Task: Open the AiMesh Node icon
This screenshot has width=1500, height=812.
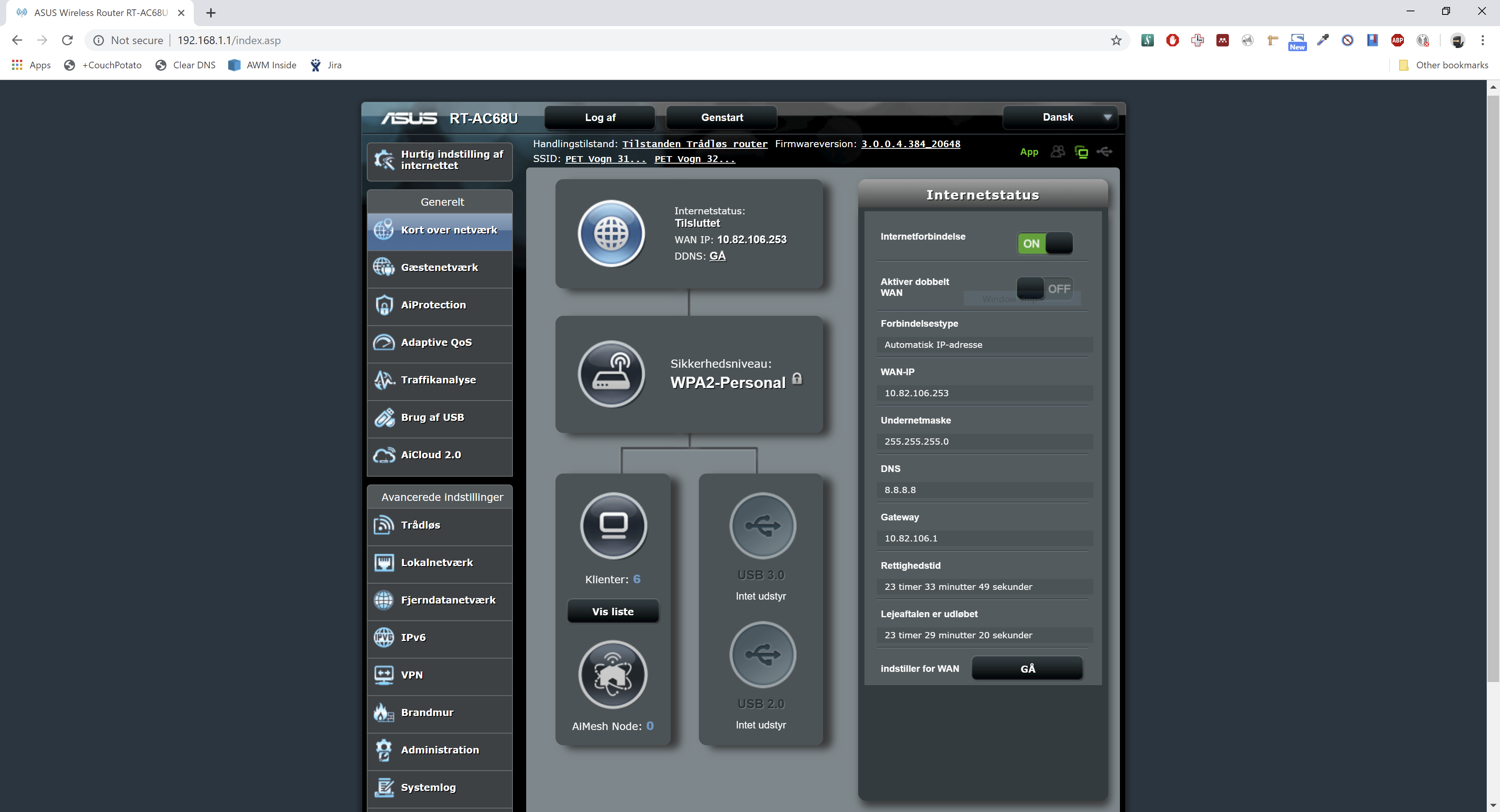Action: (x=612, y=674)
